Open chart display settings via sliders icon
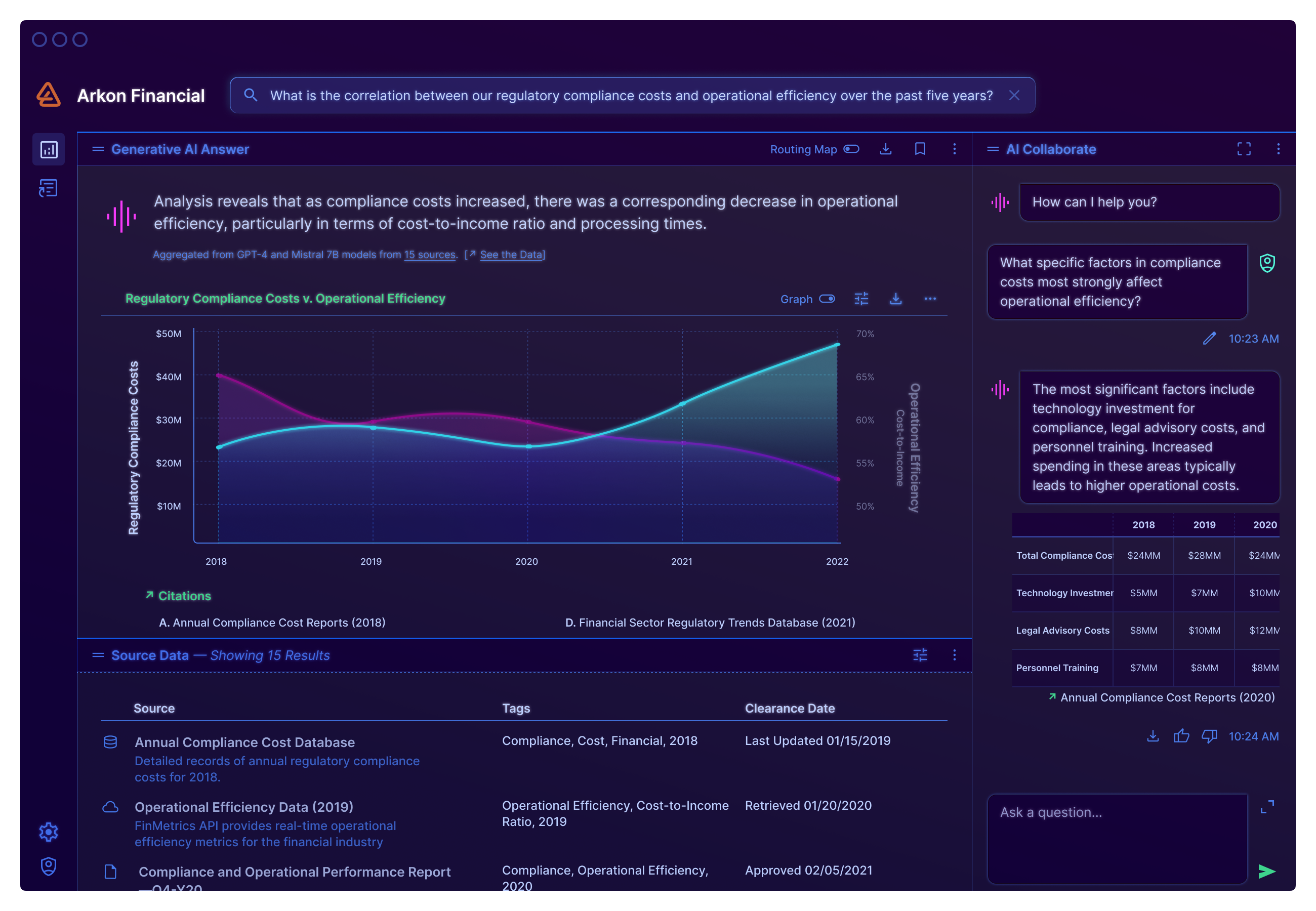The height and width of the screenshot is (911, 1316). [x=861, y=299]
